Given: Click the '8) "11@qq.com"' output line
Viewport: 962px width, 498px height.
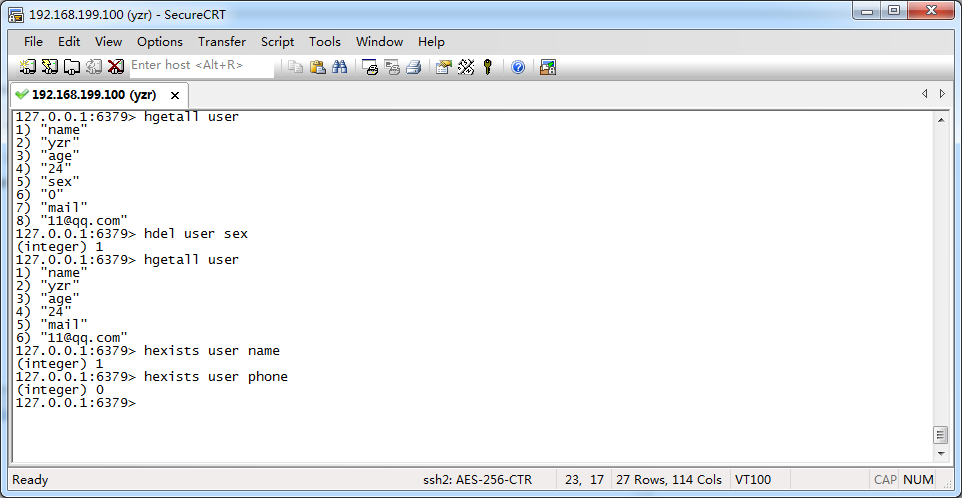Looking at the screenshot, I should coord(71,221).
